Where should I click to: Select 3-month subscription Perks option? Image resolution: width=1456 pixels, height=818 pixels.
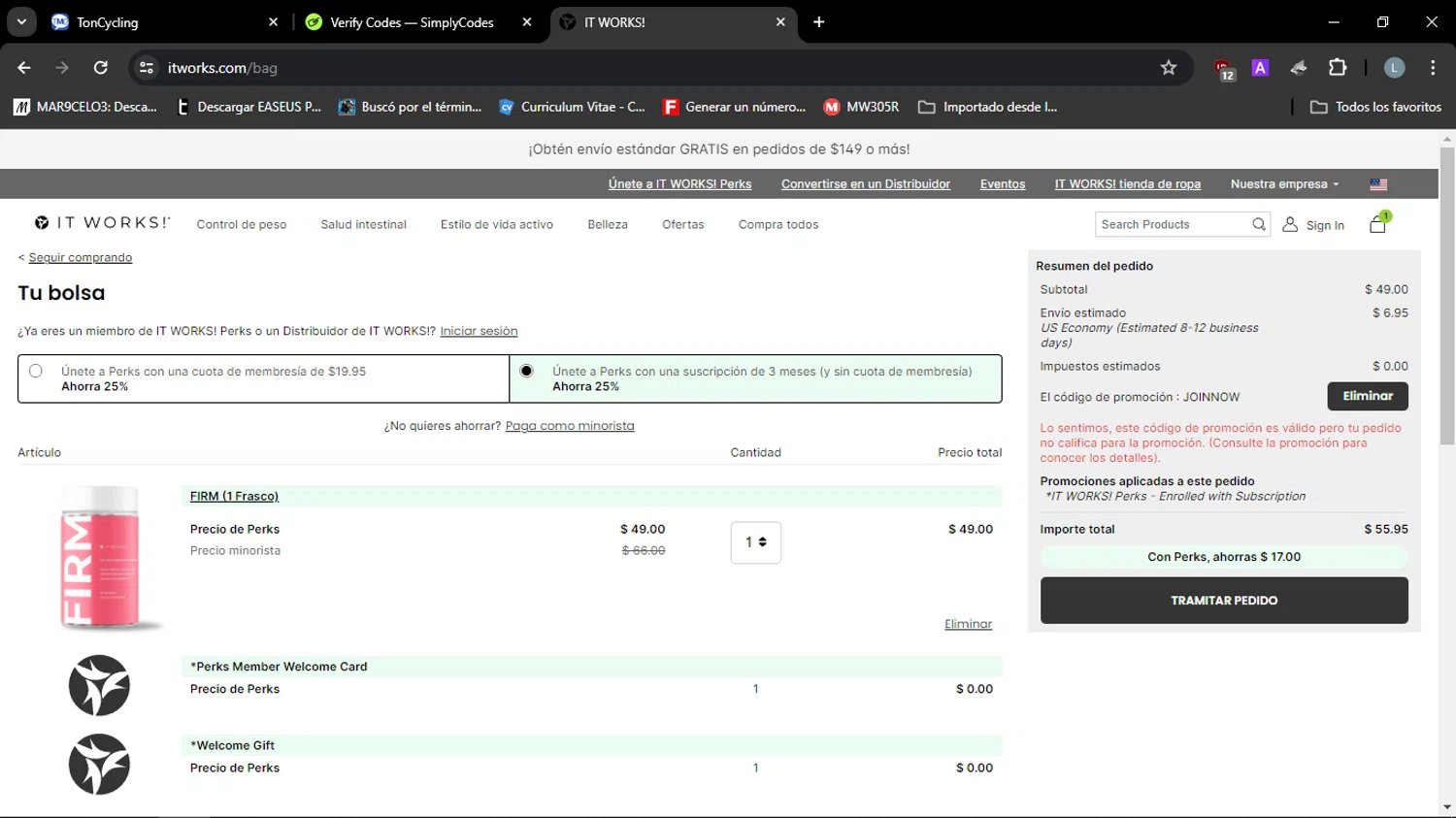(526, 371)
